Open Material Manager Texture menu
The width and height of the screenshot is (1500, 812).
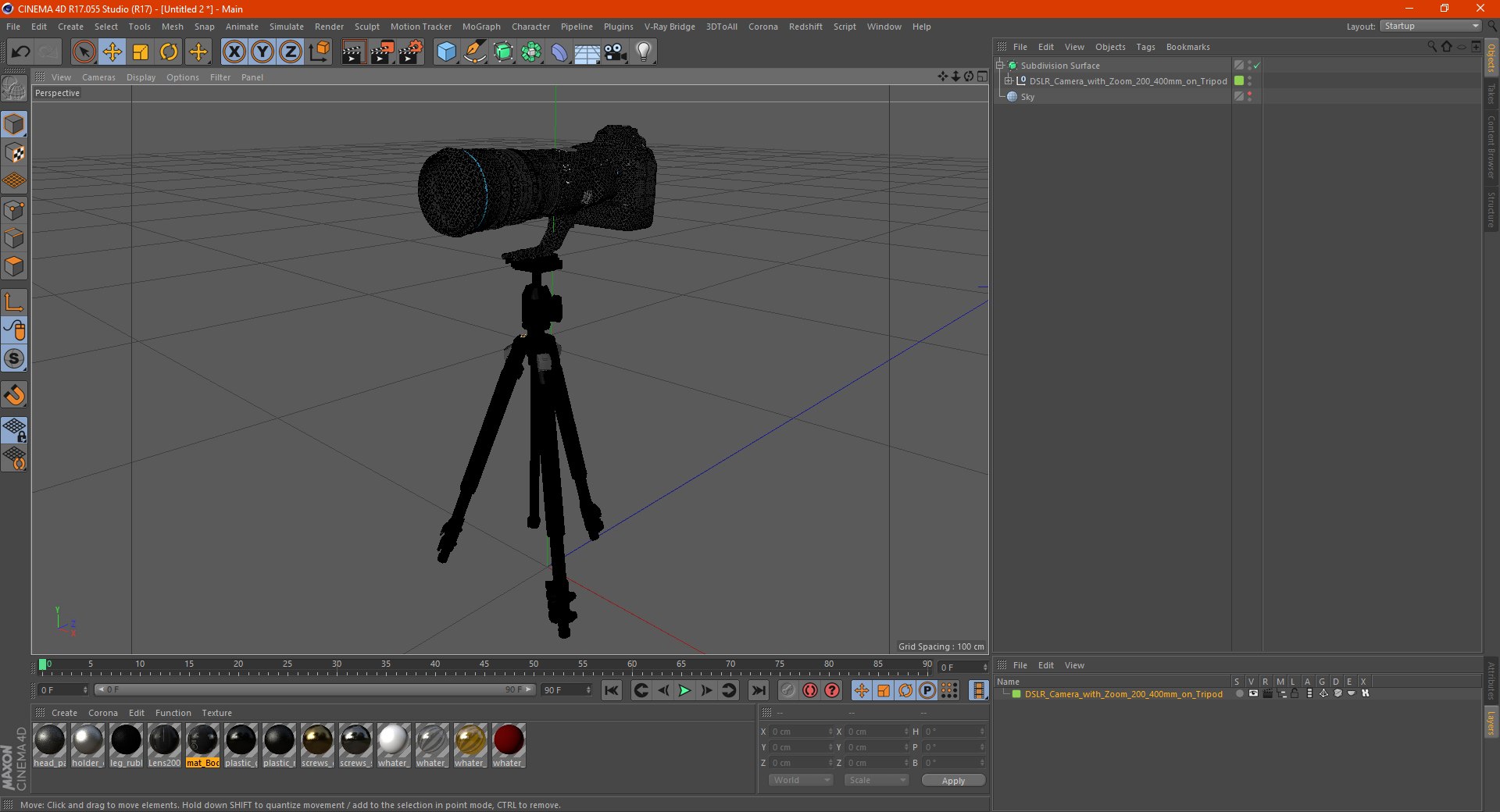216,713
